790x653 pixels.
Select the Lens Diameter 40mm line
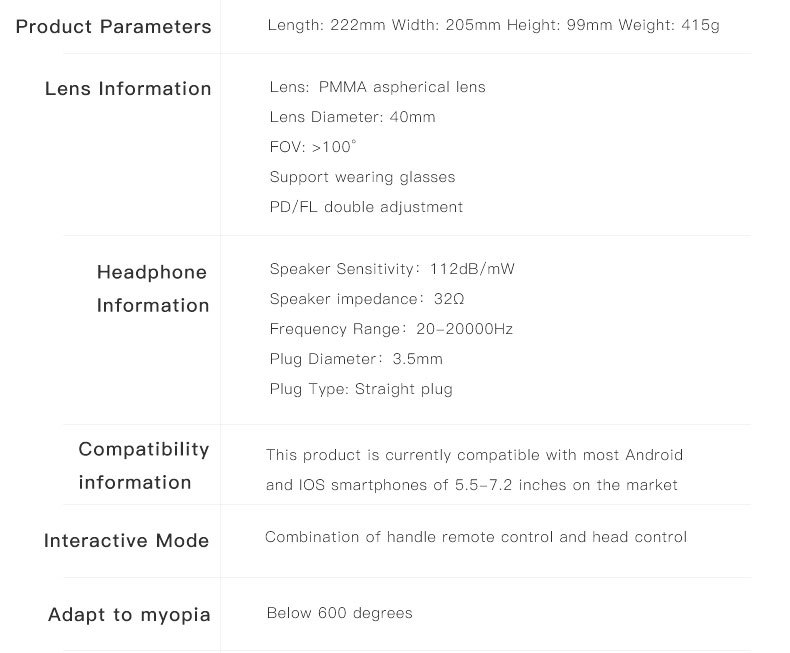pyautogui.click(x=352, y=117)
